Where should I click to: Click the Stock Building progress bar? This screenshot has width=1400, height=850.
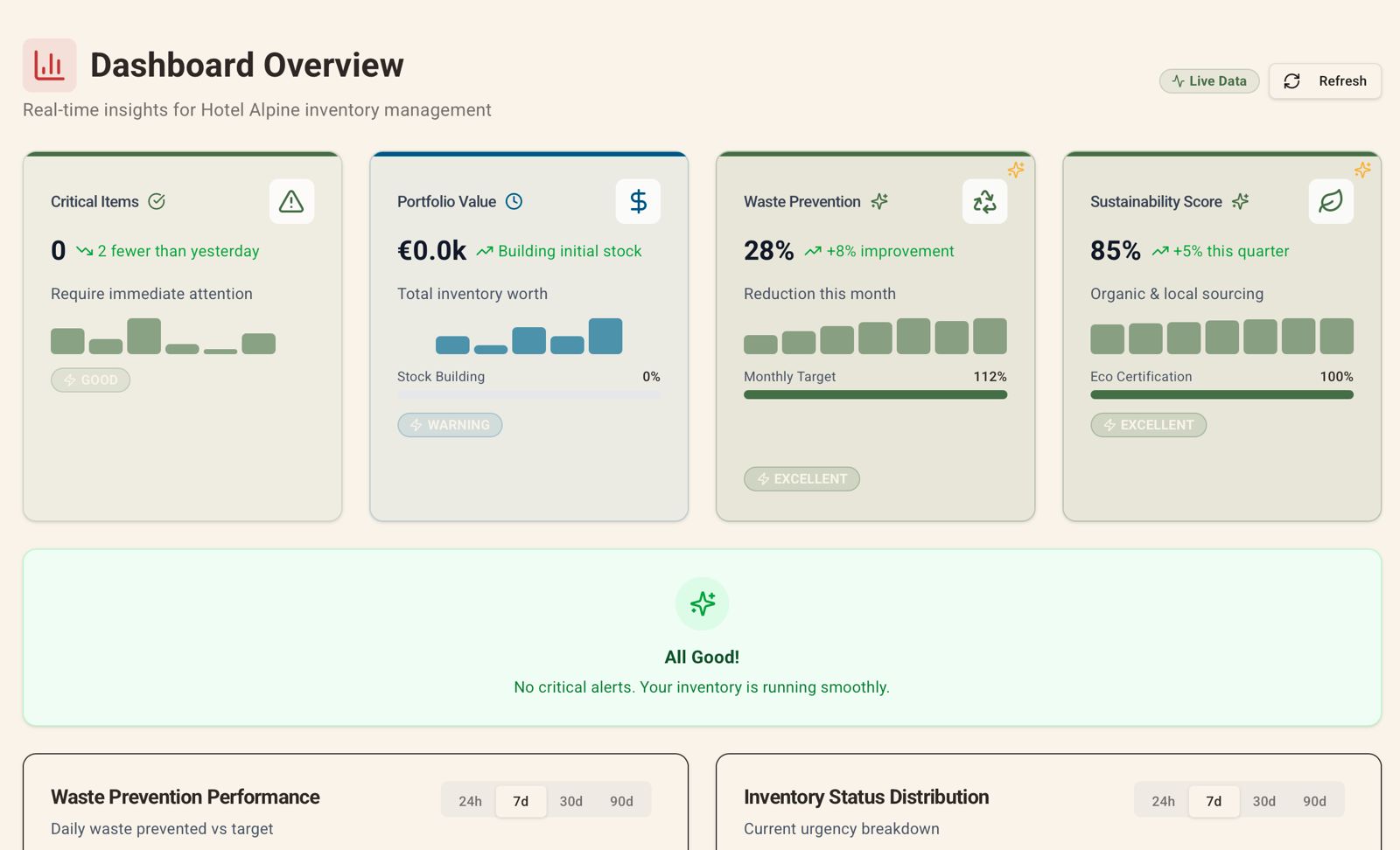point(528,394)
